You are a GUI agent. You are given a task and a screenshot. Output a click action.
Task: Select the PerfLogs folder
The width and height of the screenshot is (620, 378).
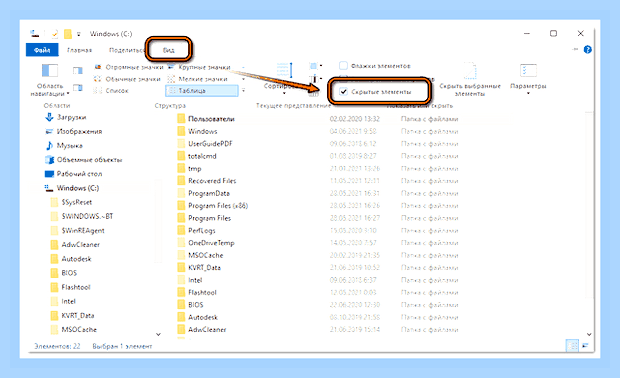[202, 231]
